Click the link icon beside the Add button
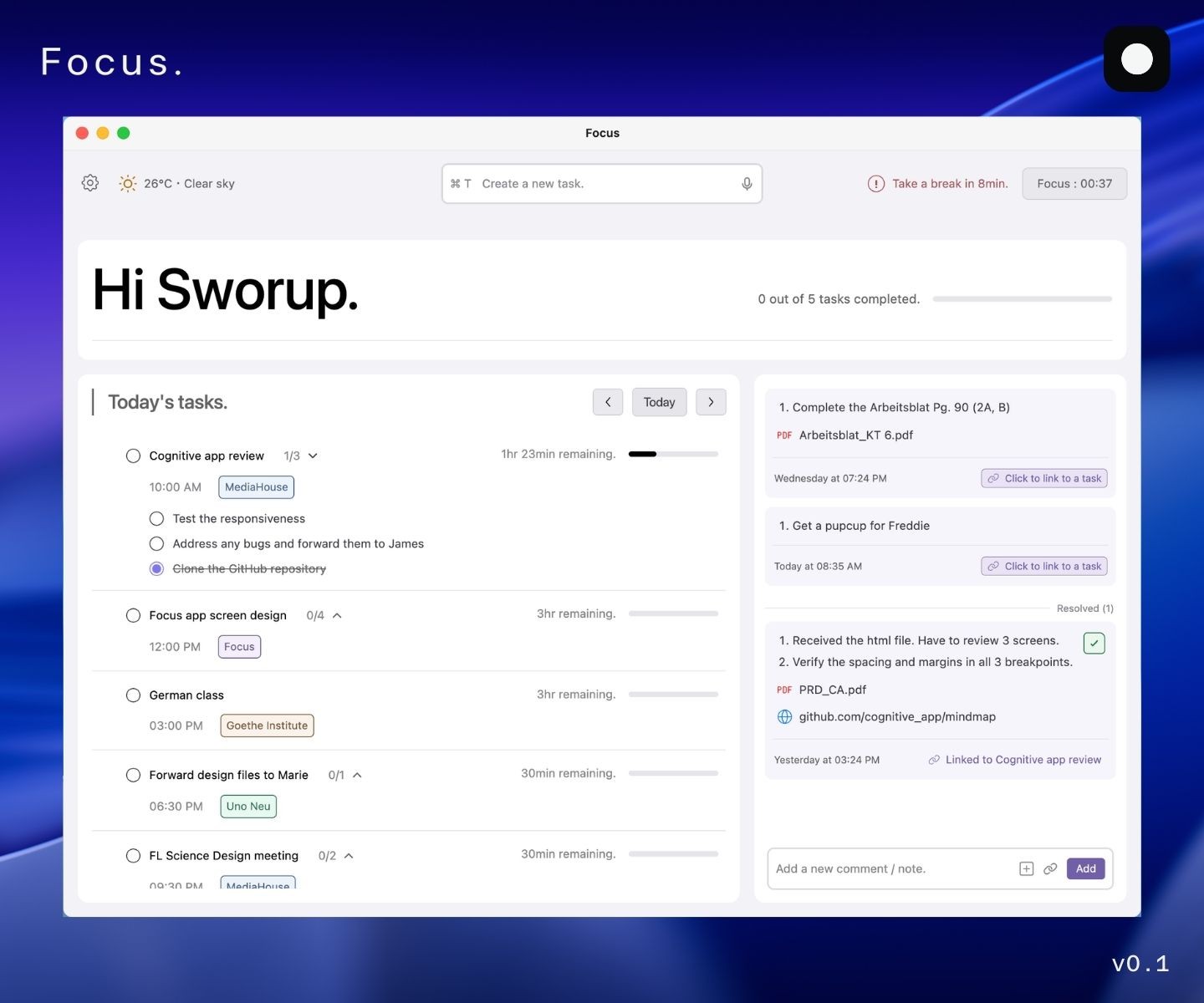This screenshot has width=1204, height=1003. (x=1050, y=868)
